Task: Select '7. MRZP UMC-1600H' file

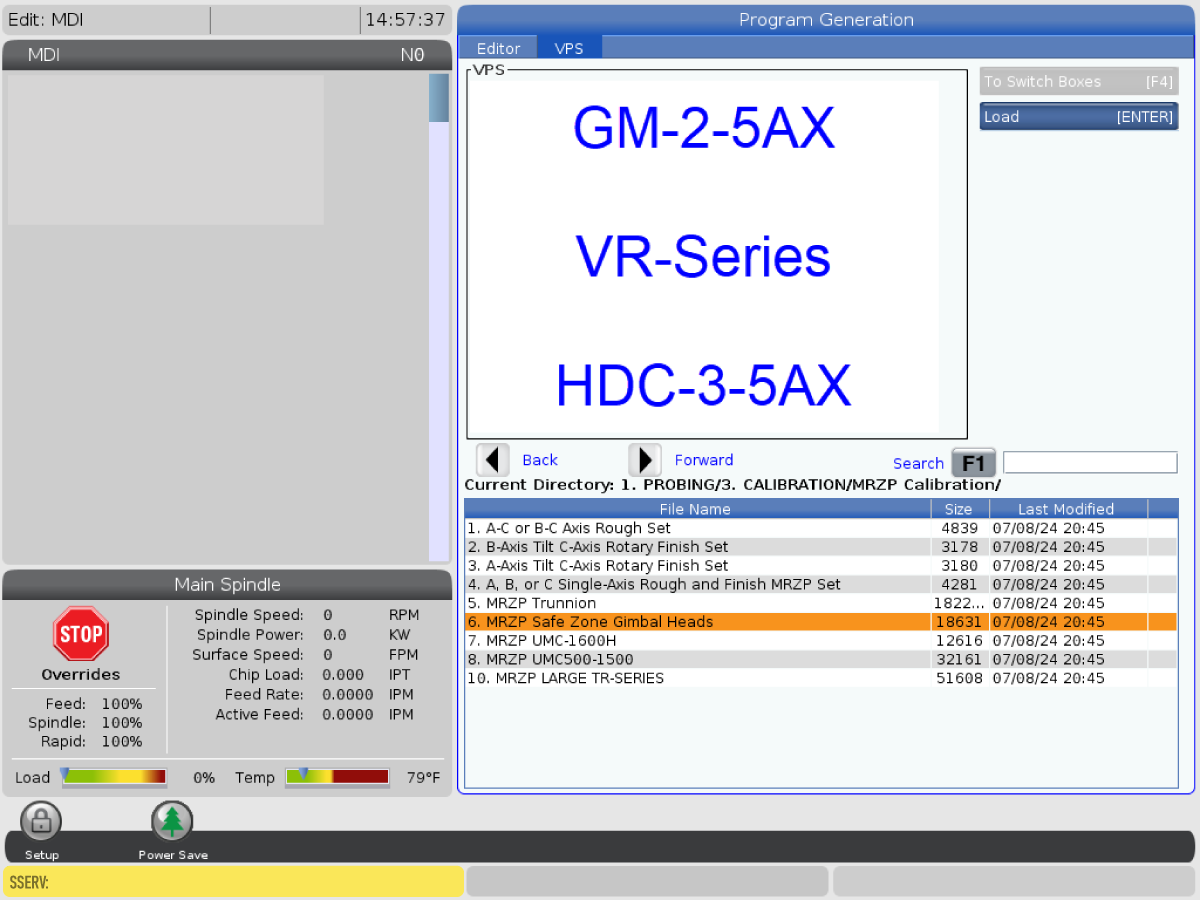Action: (821, 640)
